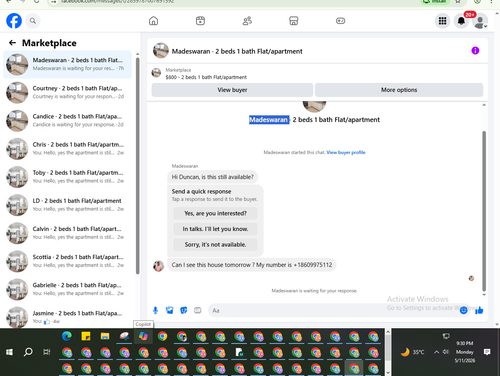Click the conversation list scrollbar
The image size is (500, 376).
pyautogui.click(x=137, y=166)
